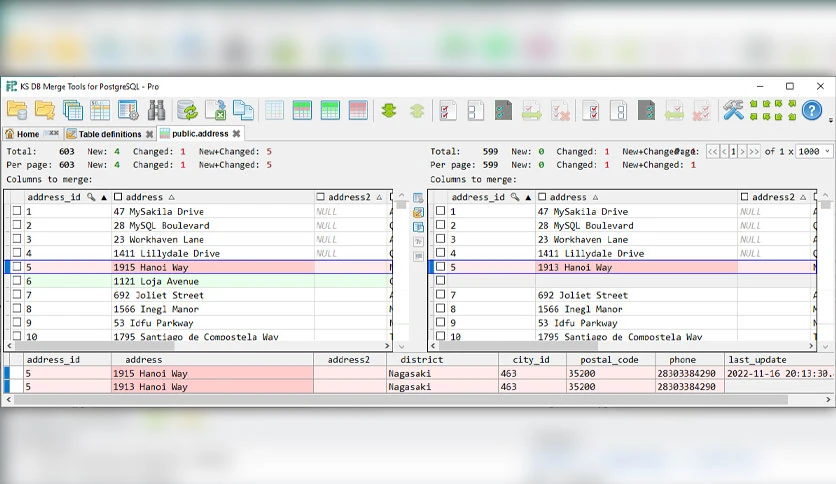Viewport: 836px width, 484px height.
Task: Select the public.address tab
Action: (x=200, y=133)
